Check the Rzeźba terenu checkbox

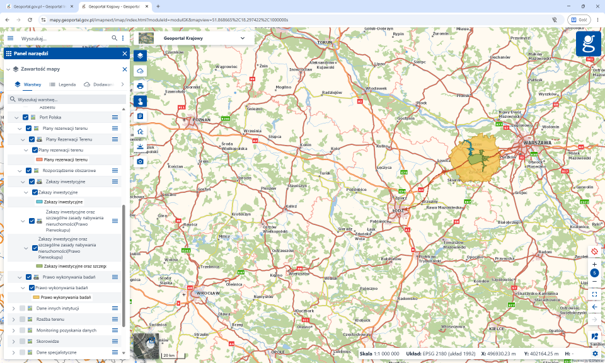(22, 319)
